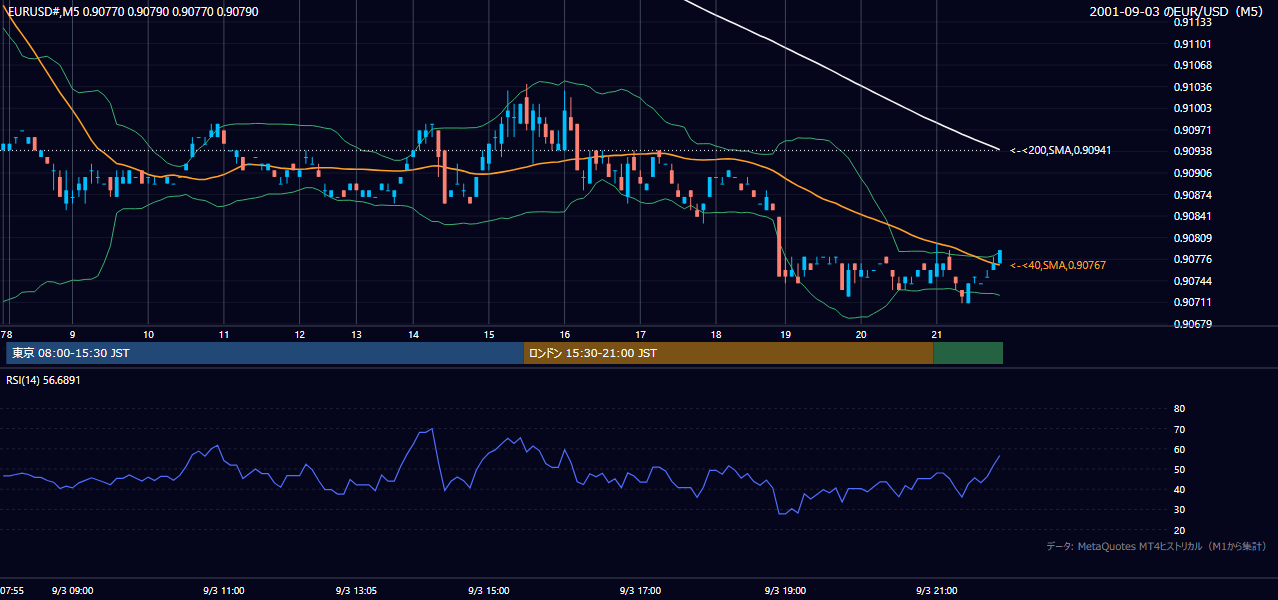This screenshot has height=600, width=1278.
Task: Click the 07:55 bottom time label
Action: [x=12, y=591]
